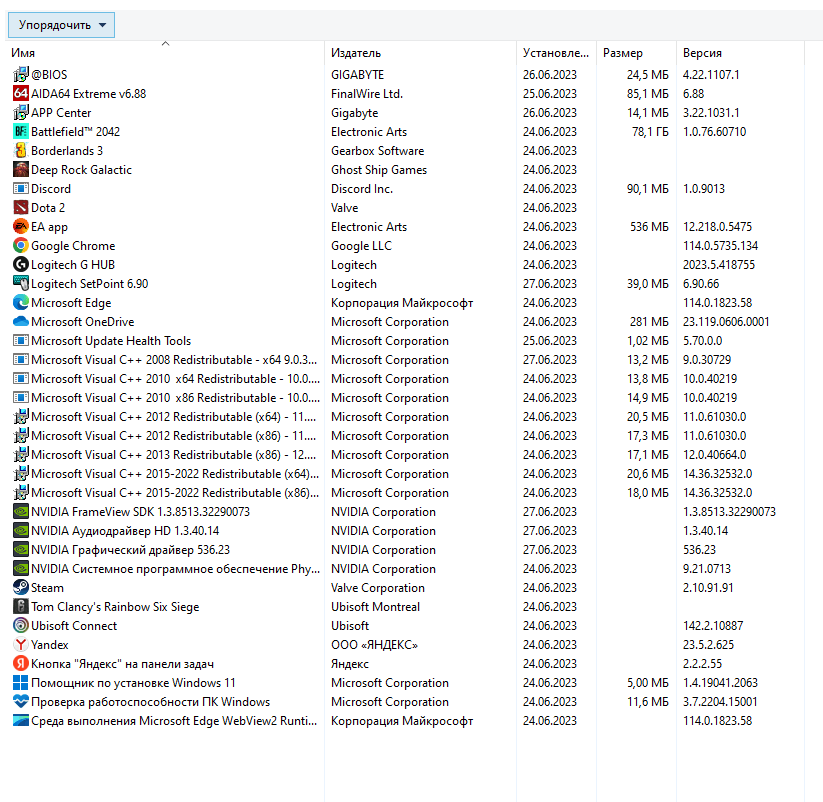Click the Ghost Ship Games publisher cell

click(x=379, y=170)
